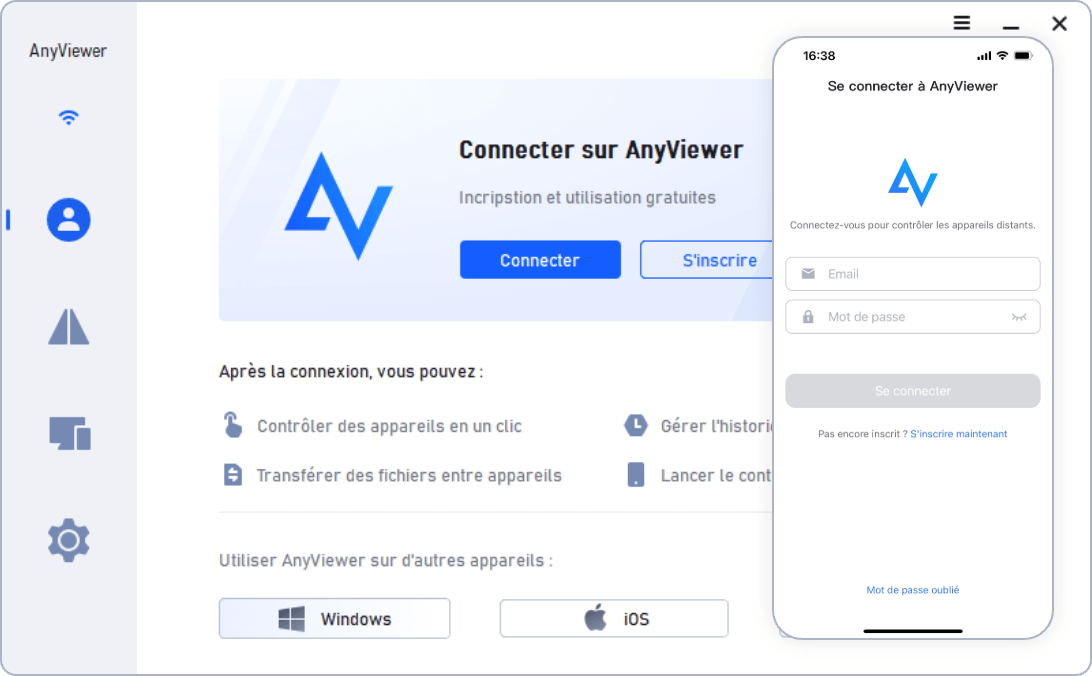Focus the Mot de passe field
1092x676 pixels.
(912, 317)
